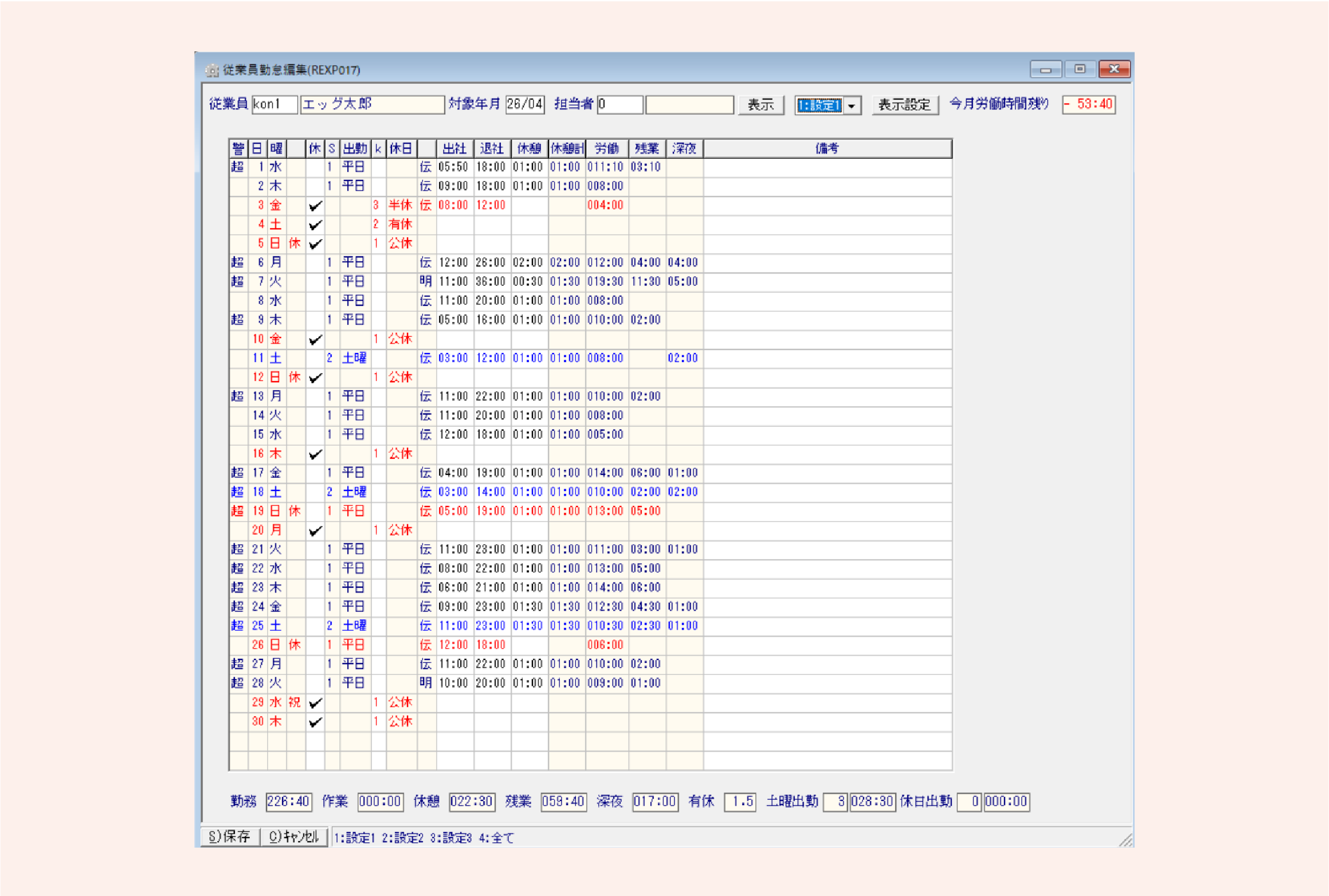The image size is (1329, 896).
Task: Select 有休 holiday cell on day 4
Action: pyautogui.click(x=401, y=225)
